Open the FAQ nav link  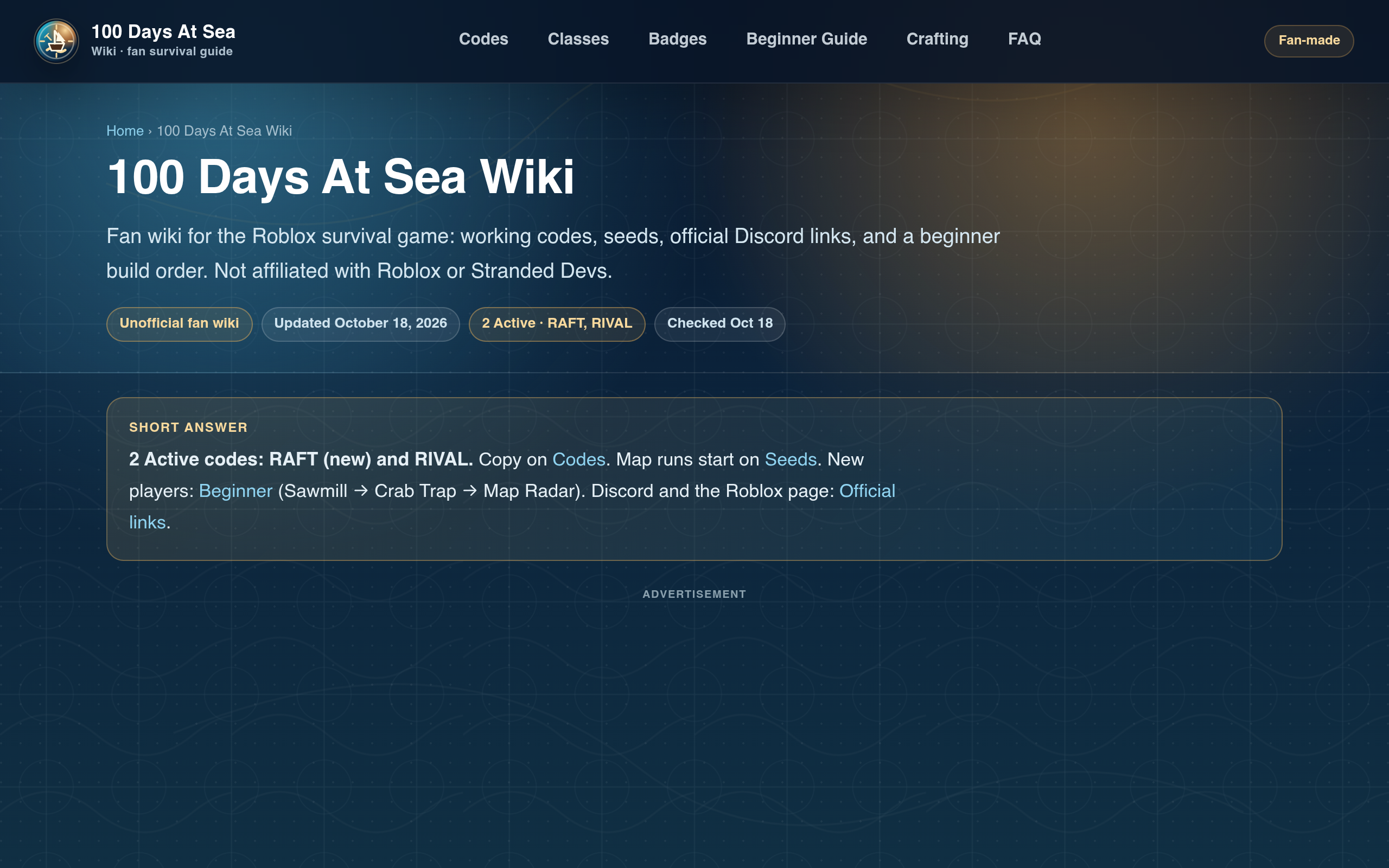pyautogui.click(x=1024, y=39)
